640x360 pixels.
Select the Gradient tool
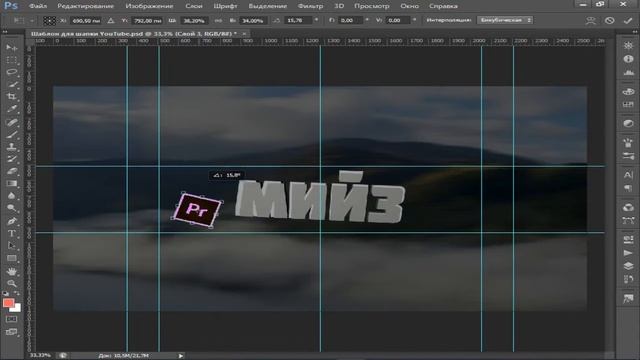click(x=11, y=184)
